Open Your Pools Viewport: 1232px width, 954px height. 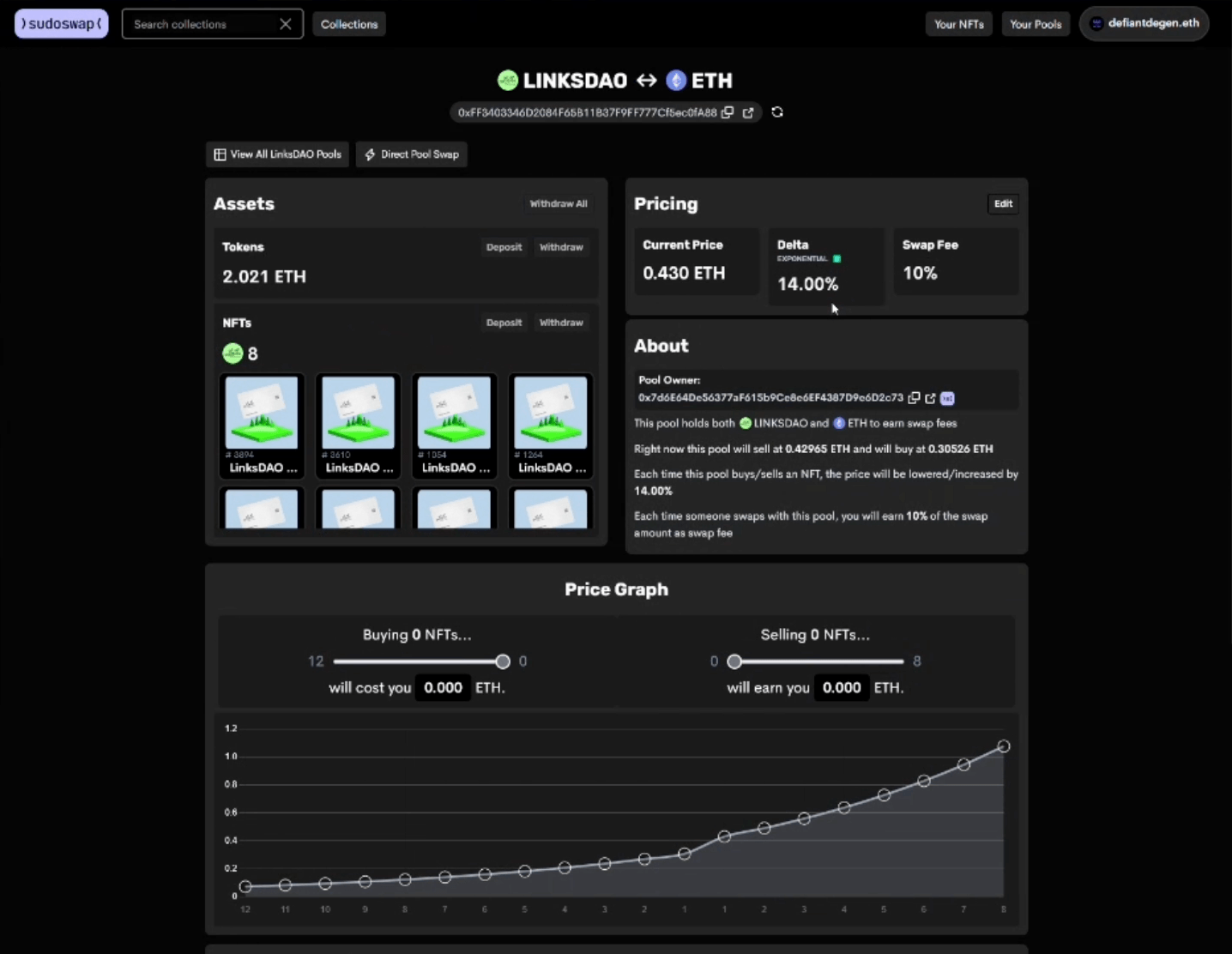pos(1036,24)
